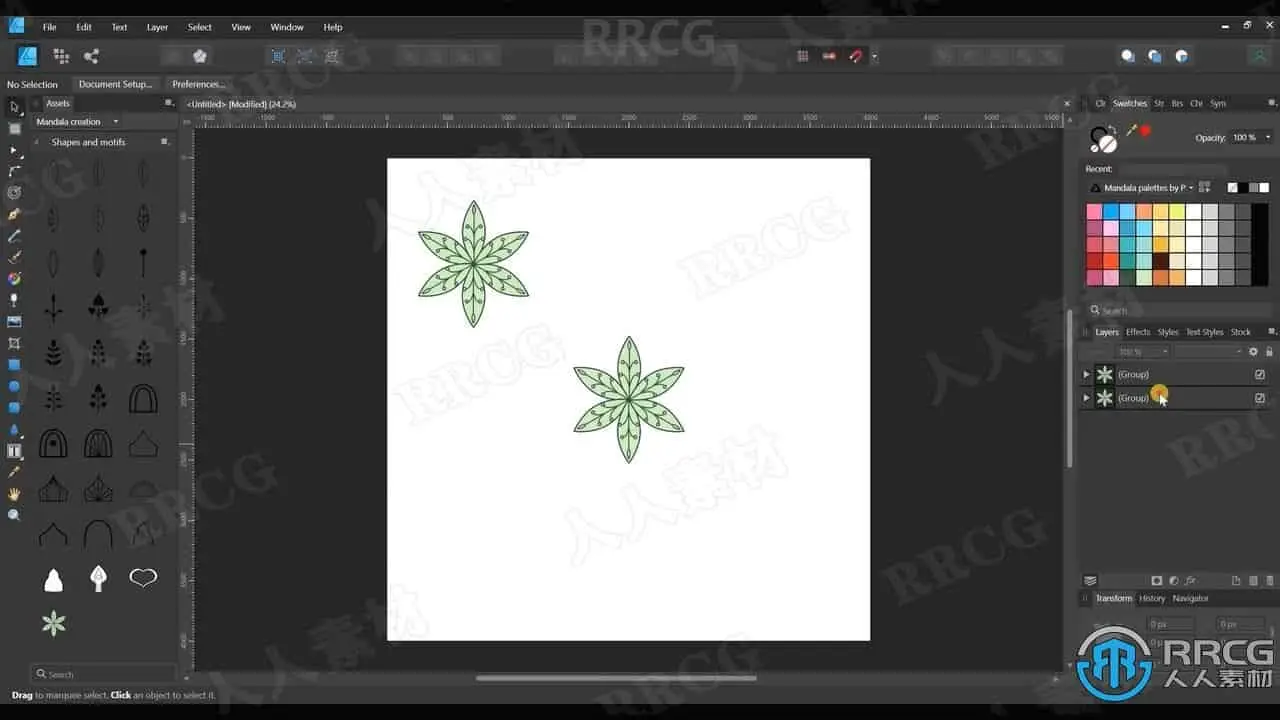Select the Zoom tool
The height and width of the screenshot is (720, 1280).
[14, 515]
